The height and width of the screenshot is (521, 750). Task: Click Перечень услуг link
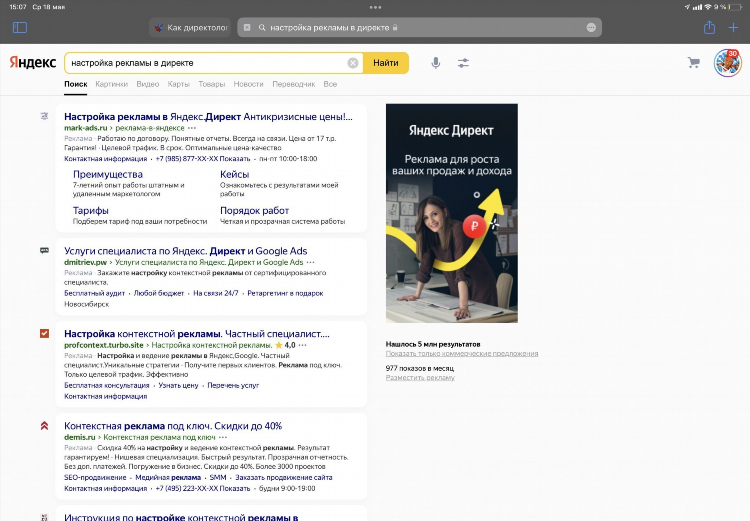[x=233, y=386]
